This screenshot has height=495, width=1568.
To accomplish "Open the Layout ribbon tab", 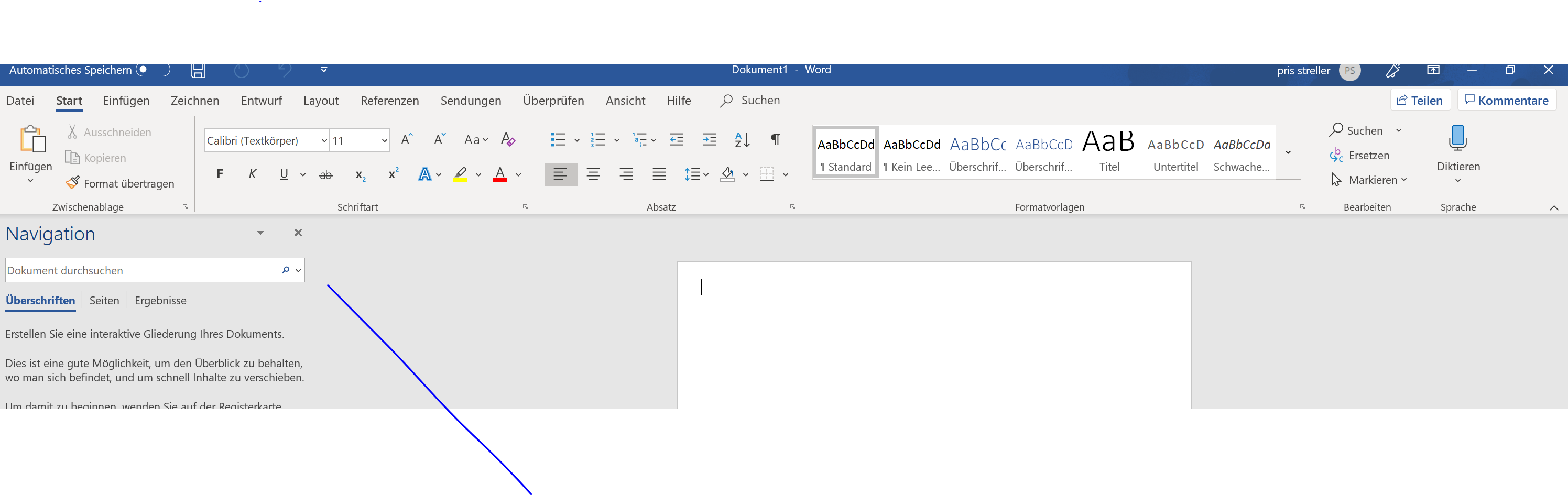I will 321,101.
